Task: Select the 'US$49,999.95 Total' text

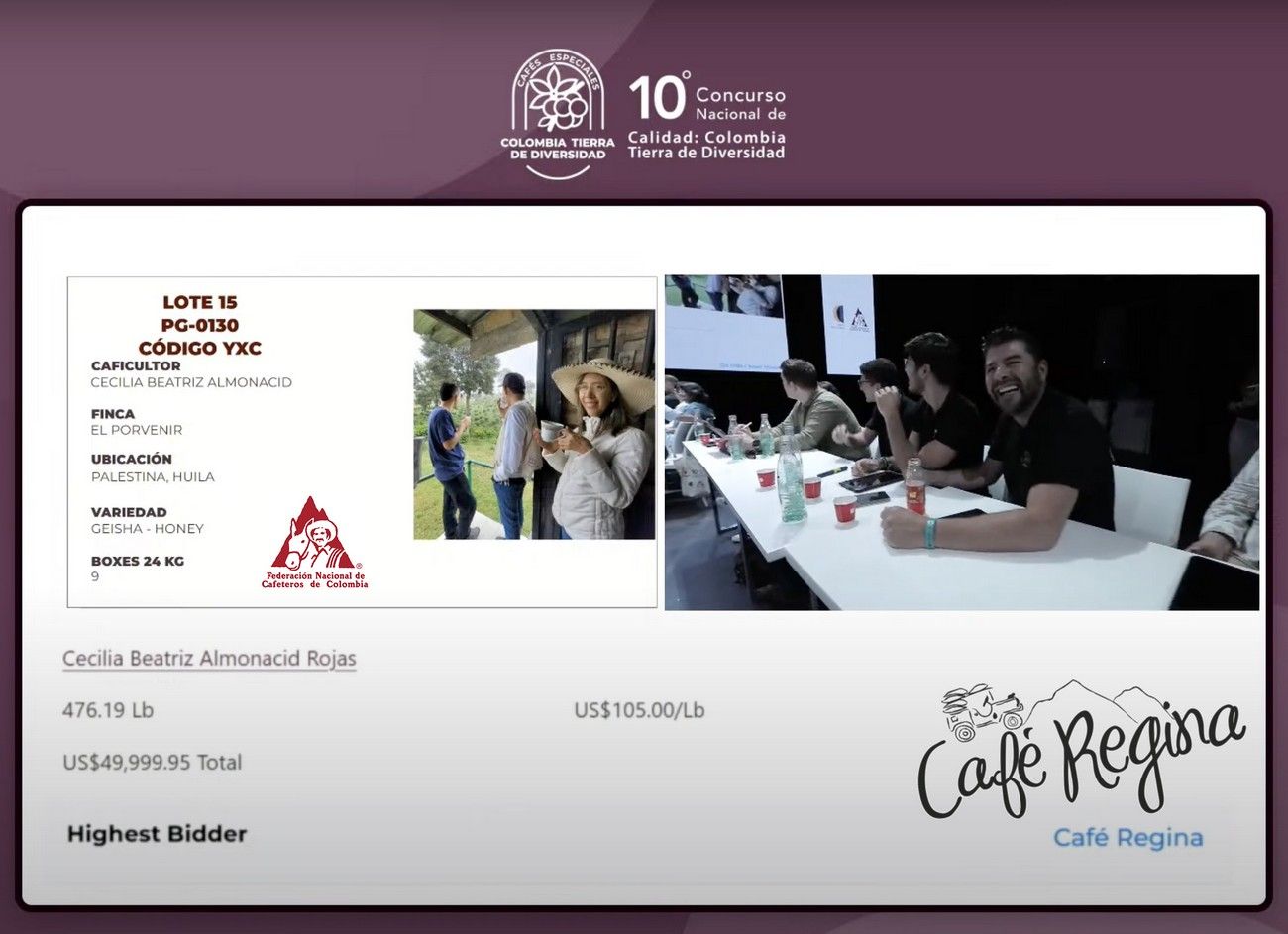Action: click(x=152, y=763)
